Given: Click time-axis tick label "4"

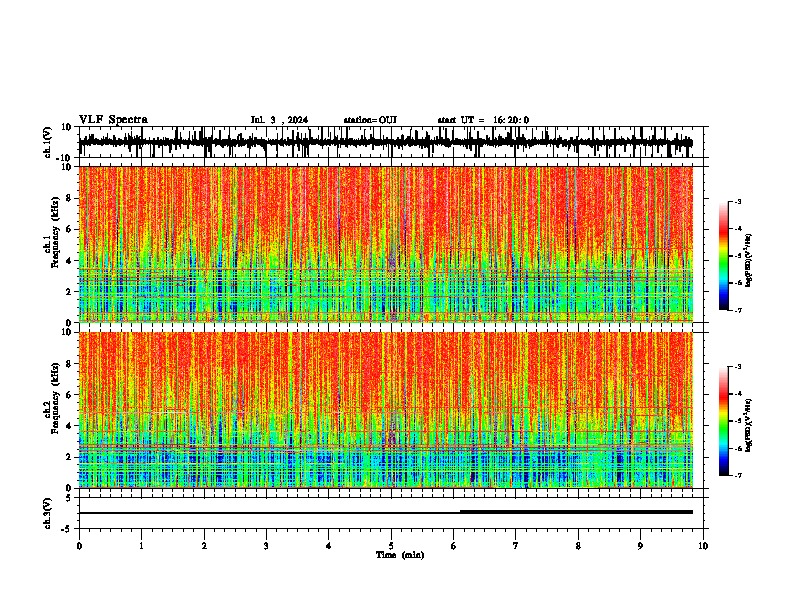Looking at the screenshot, I should tap(329, 546).
